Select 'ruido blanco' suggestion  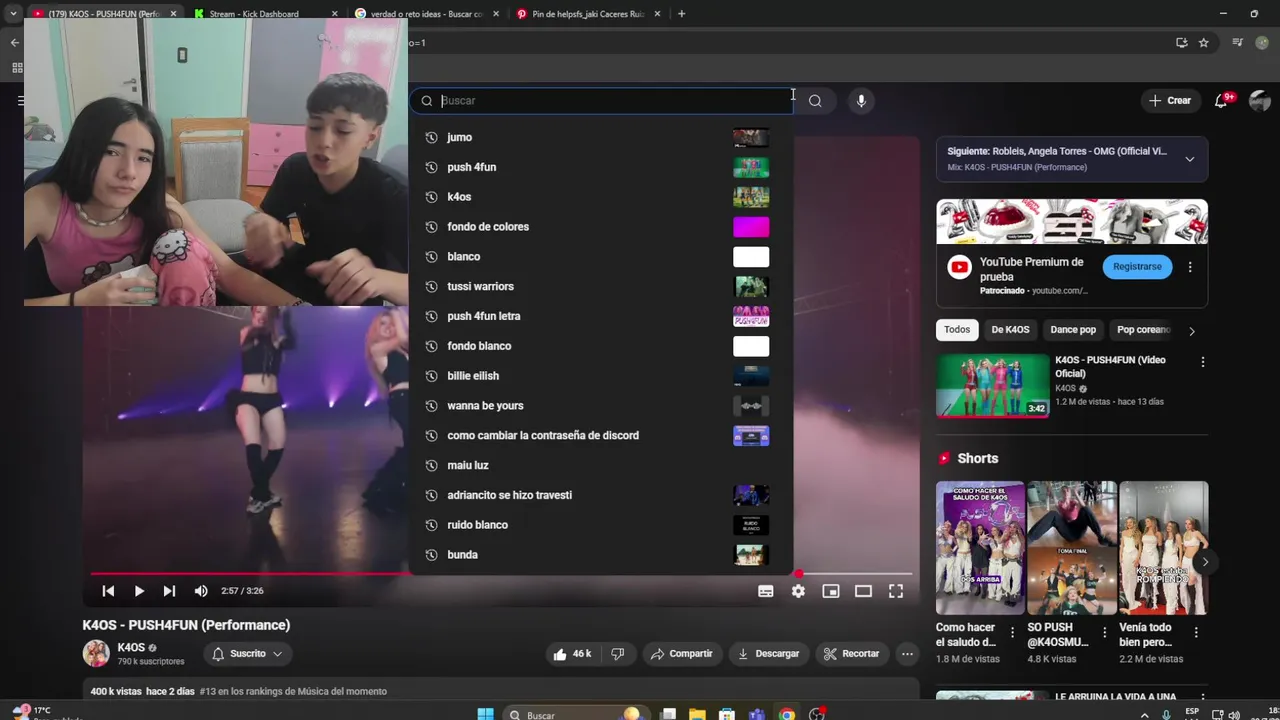(600, 525)
